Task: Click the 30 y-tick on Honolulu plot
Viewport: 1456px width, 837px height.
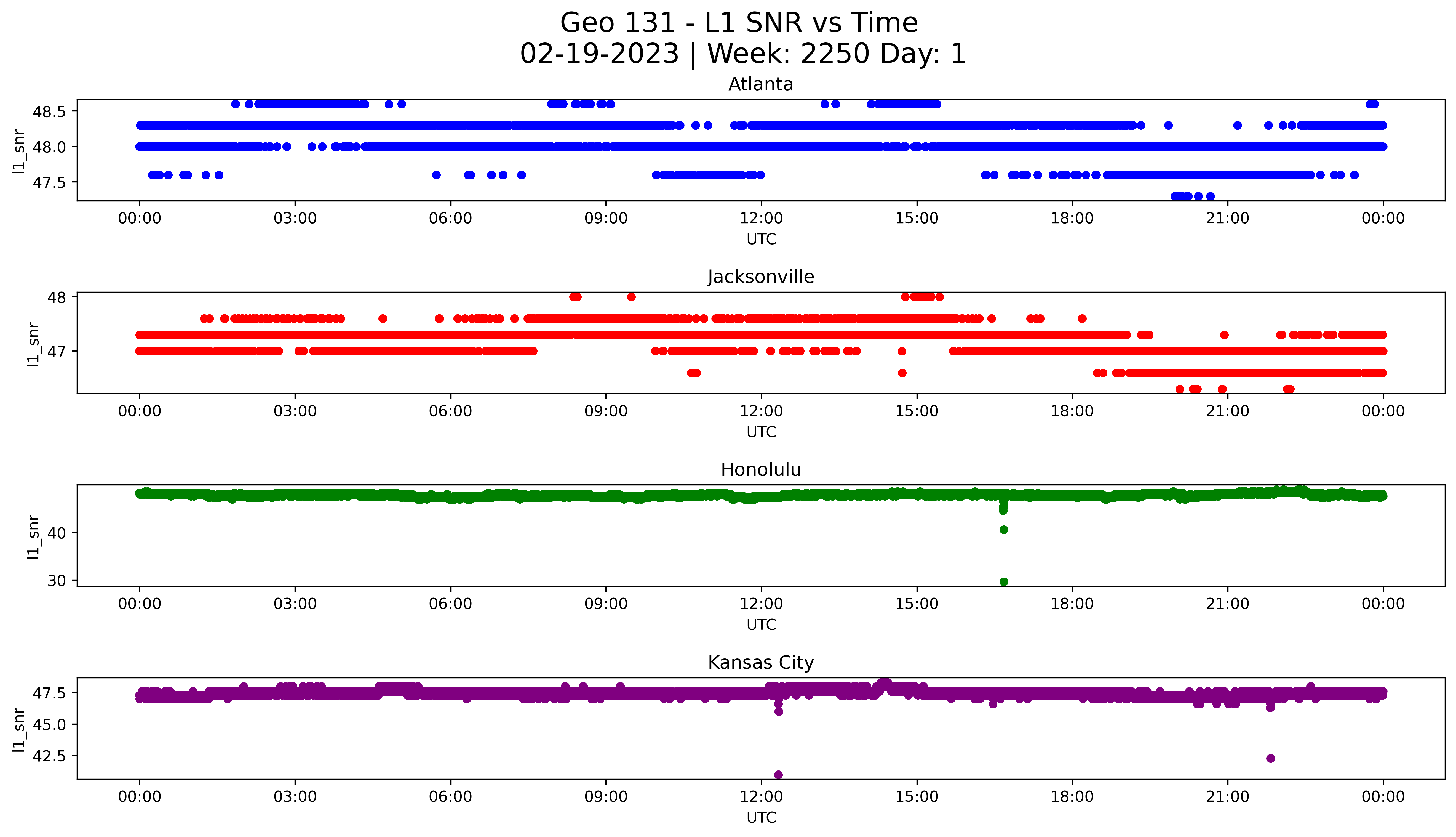Action: click(57, 581)
